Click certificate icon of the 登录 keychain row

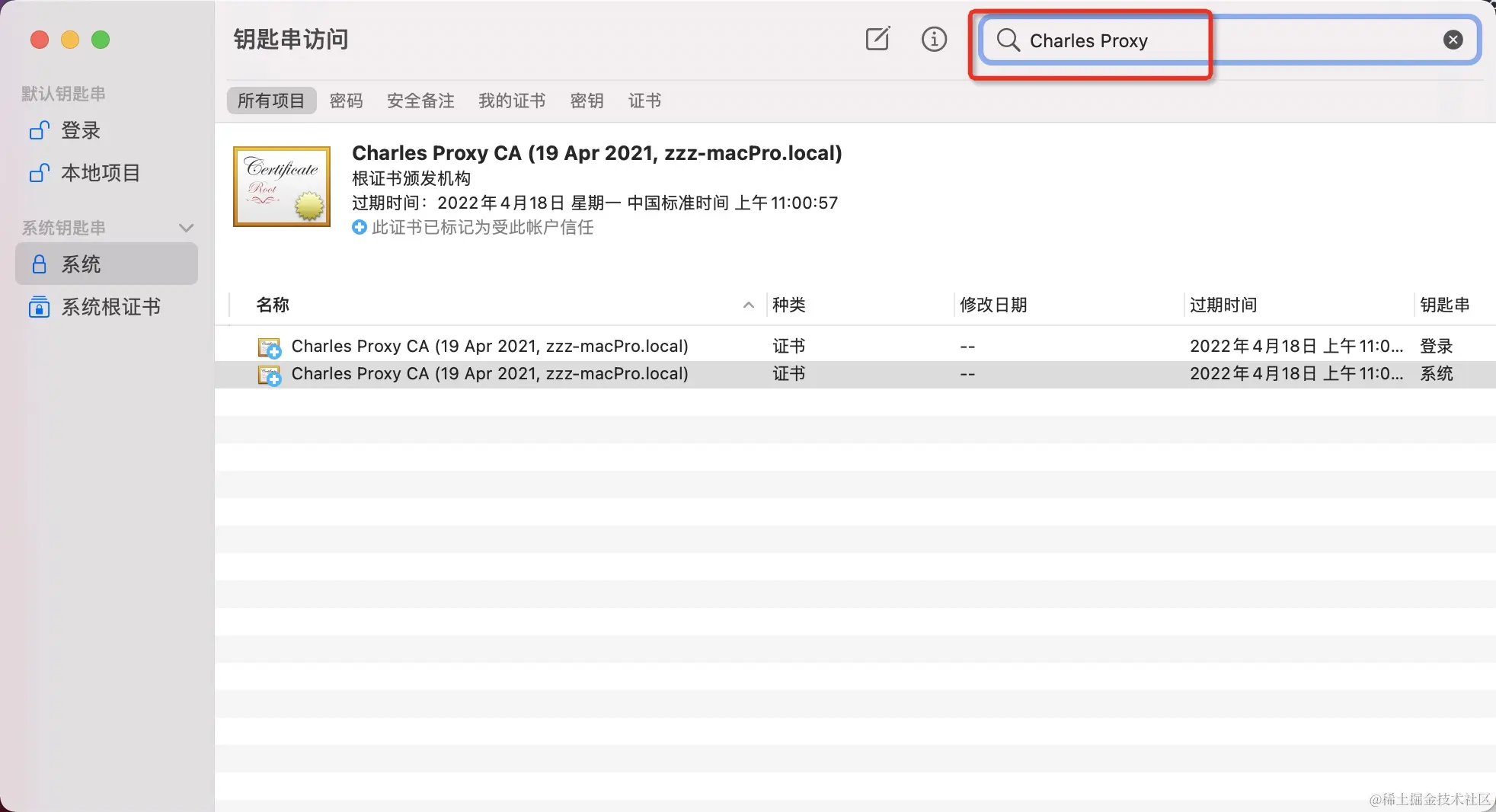coord(270,347)
